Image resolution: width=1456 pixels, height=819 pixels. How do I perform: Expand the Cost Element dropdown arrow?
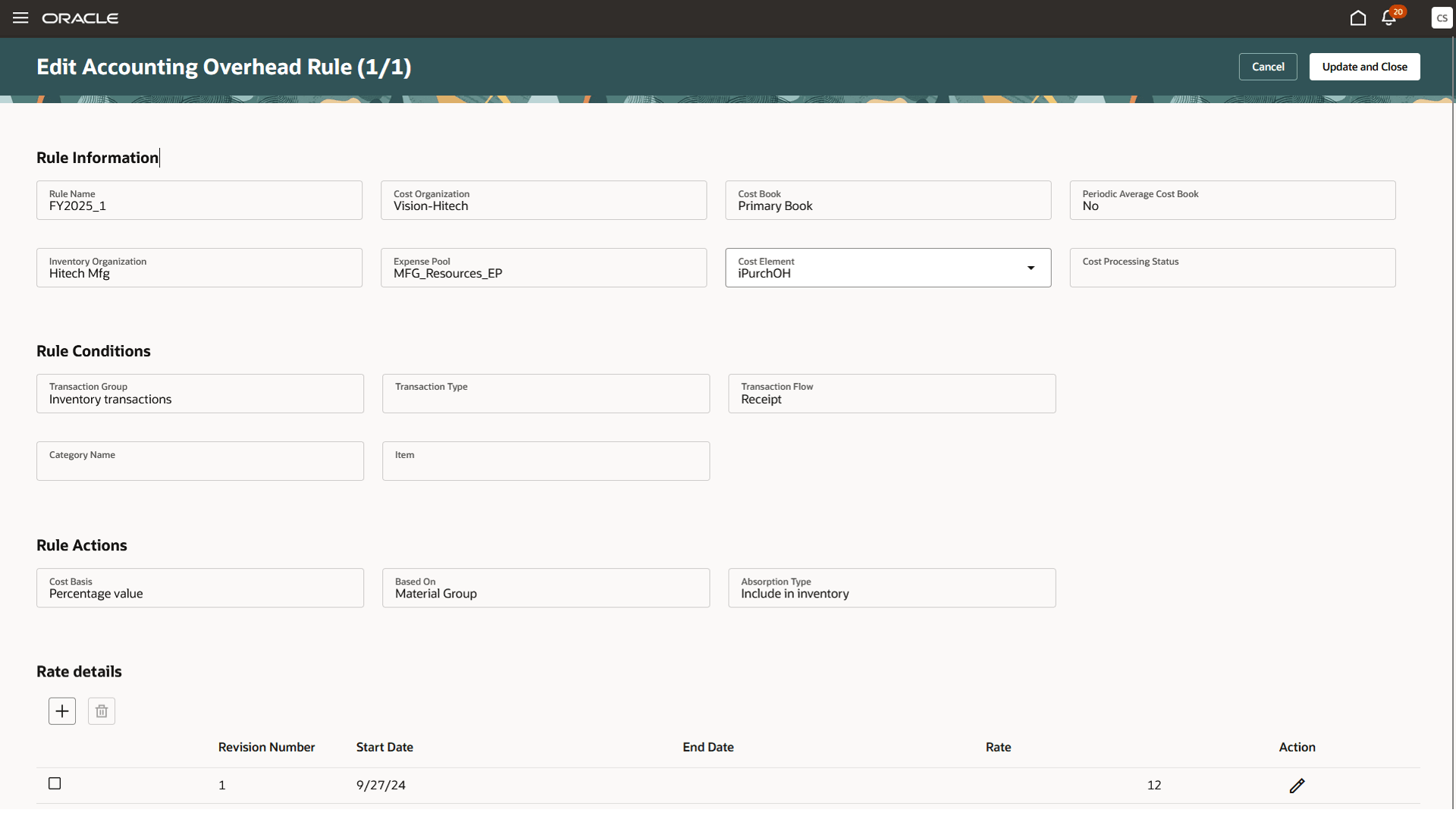pyautogui.click(x=1031, y=268)
